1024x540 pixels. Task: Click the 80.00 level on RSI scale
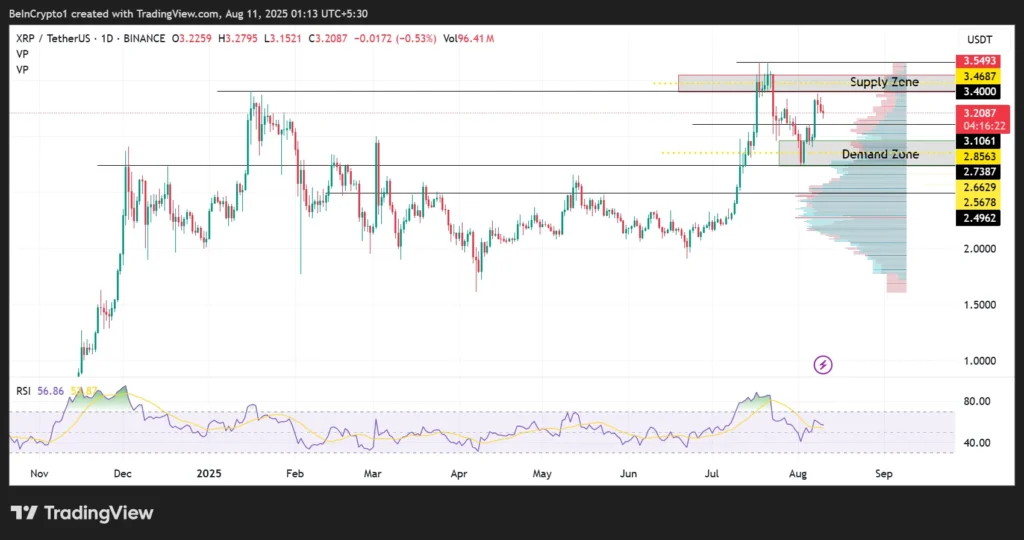[977, 401]
